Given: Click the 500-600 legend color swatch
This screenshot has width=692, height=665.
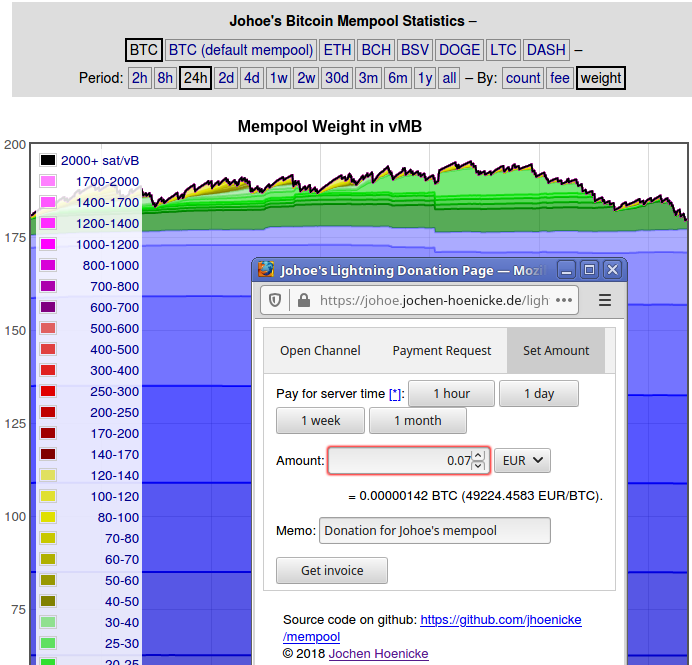Looking at the screenshot, I should coord(48,328).
